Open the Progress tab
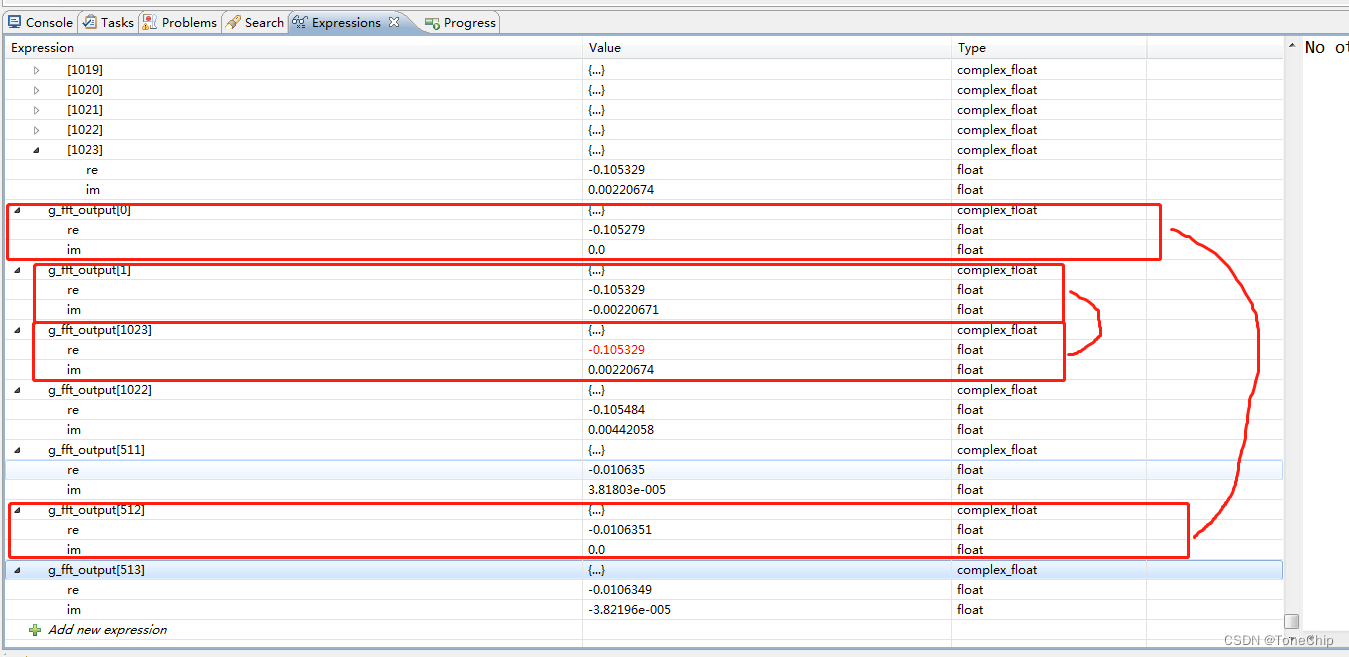Screen dimensions: 1349x657 460,22
